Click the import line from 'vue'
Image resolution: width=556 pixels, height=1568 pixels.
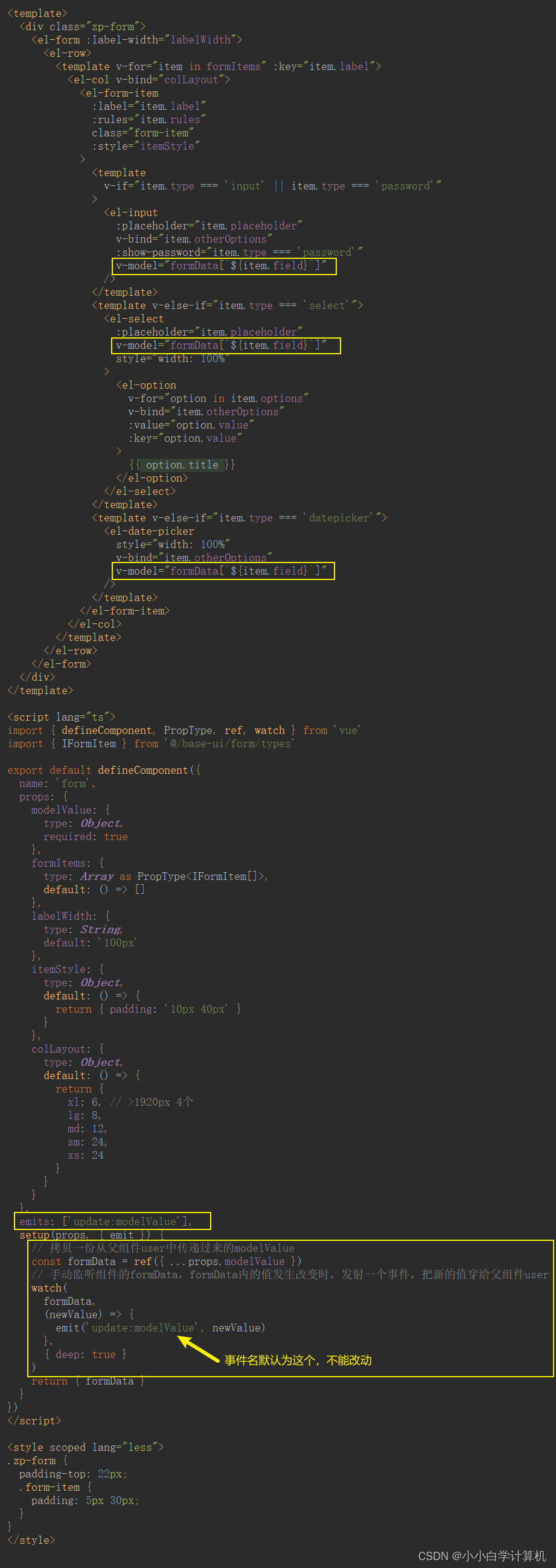coord(184,730)
